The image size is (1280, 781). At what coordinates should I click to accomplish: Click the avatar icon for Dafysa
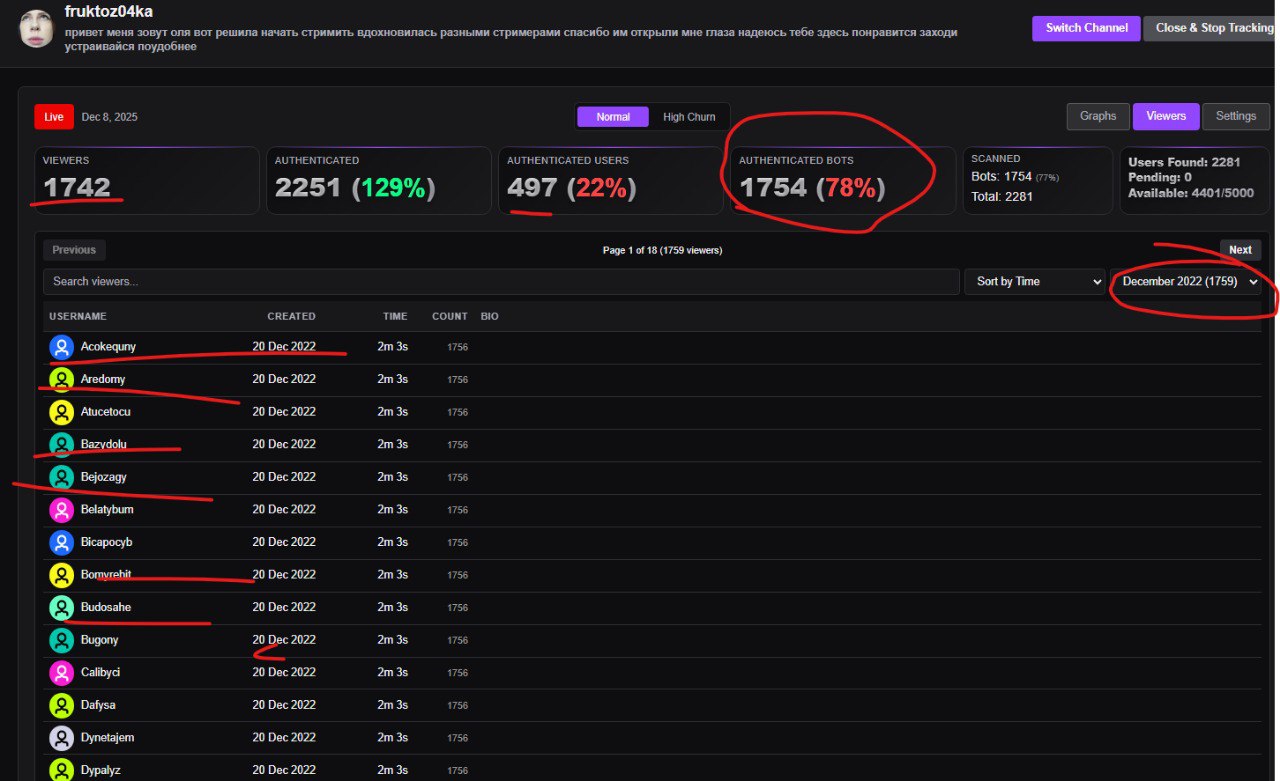pyautogui.click(x=62, y=705)
